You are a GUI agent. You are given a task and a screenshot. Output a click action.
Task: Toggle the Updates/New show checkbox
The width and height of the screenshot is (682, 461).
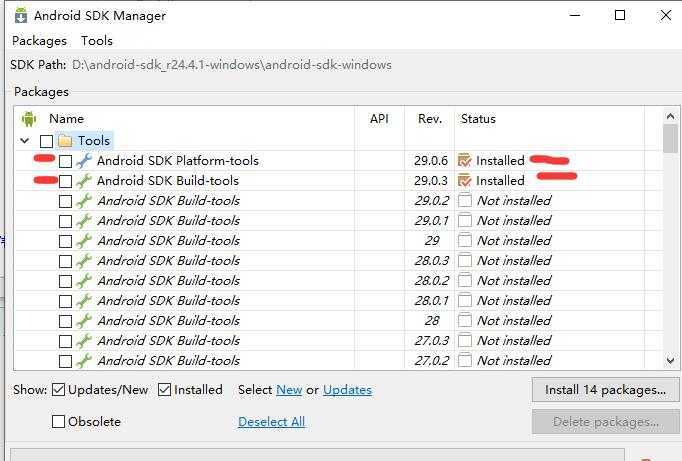[59, 390]
